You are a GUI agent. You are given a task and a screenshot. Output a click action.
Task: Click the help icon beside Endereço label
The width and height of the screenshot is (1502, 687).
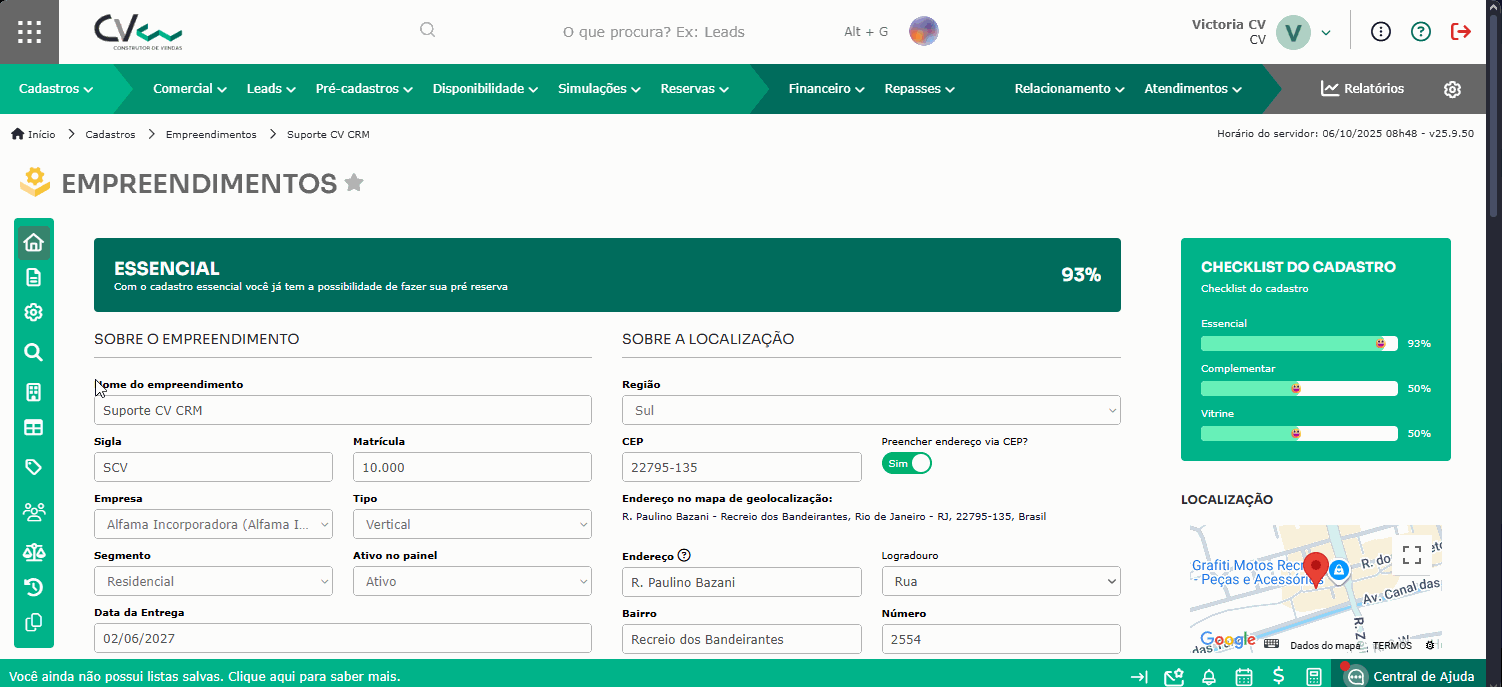tap(684, 556)
